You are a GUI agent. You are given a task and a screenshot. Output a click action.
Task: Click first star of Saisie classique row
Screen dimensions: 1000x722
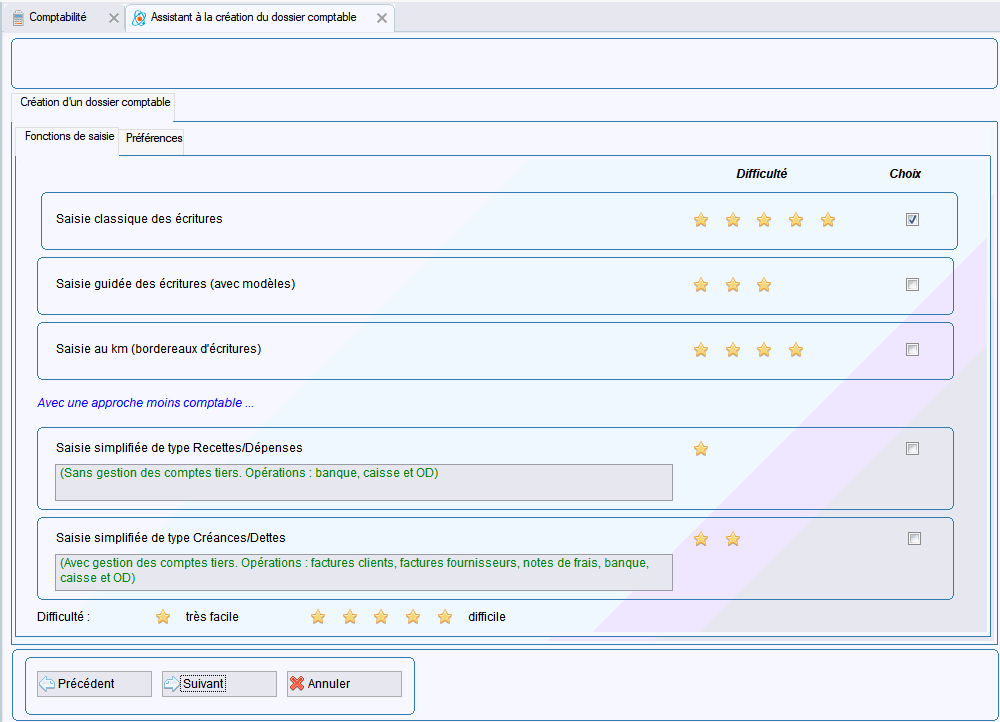click(701, 220)
